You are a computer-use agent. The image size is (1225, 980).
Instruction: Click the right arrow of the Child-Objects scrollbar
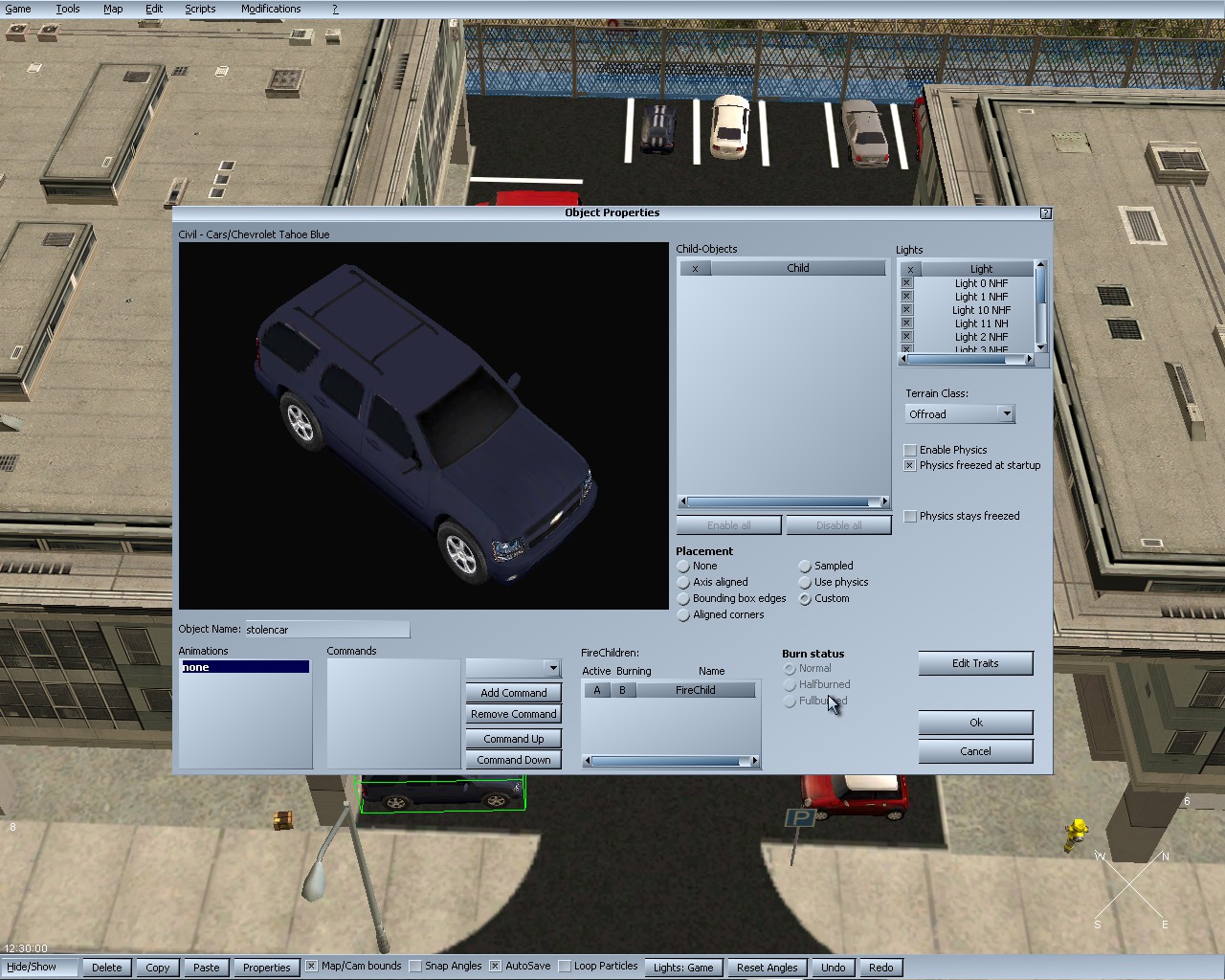point(884,501)
